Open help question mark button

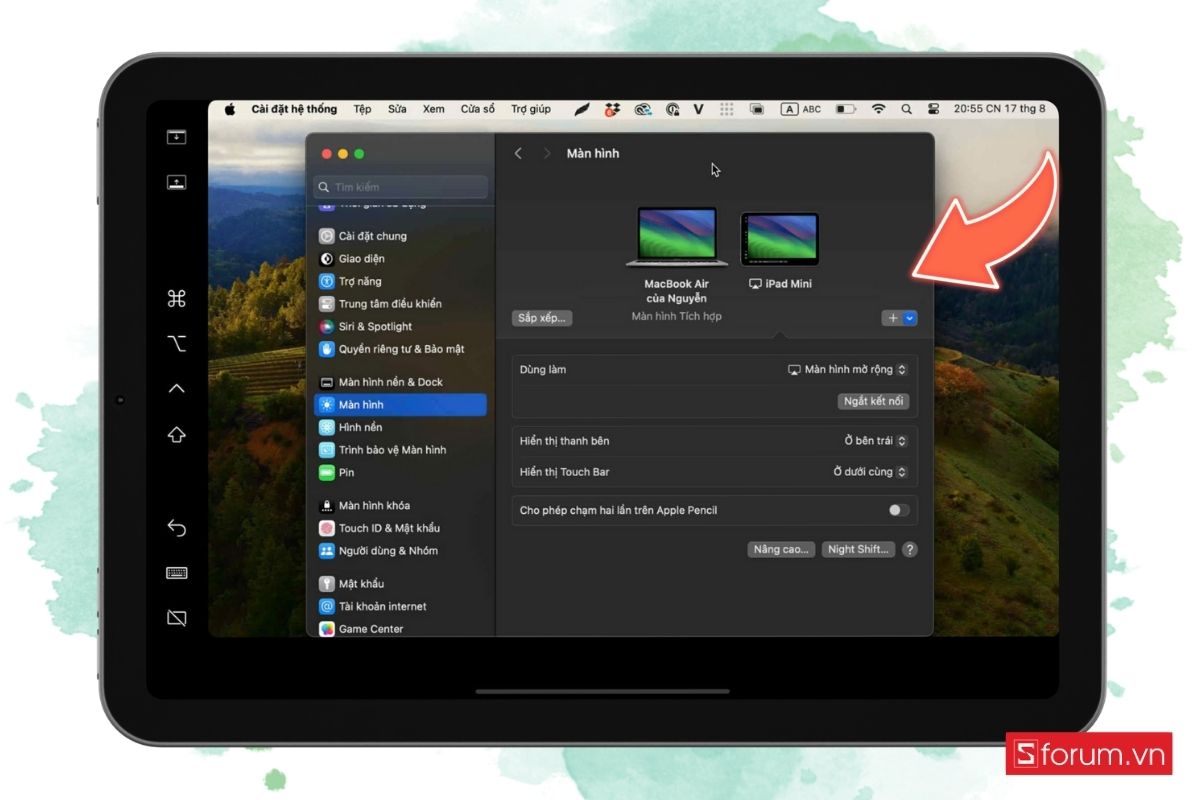click(x=910, y=549)
